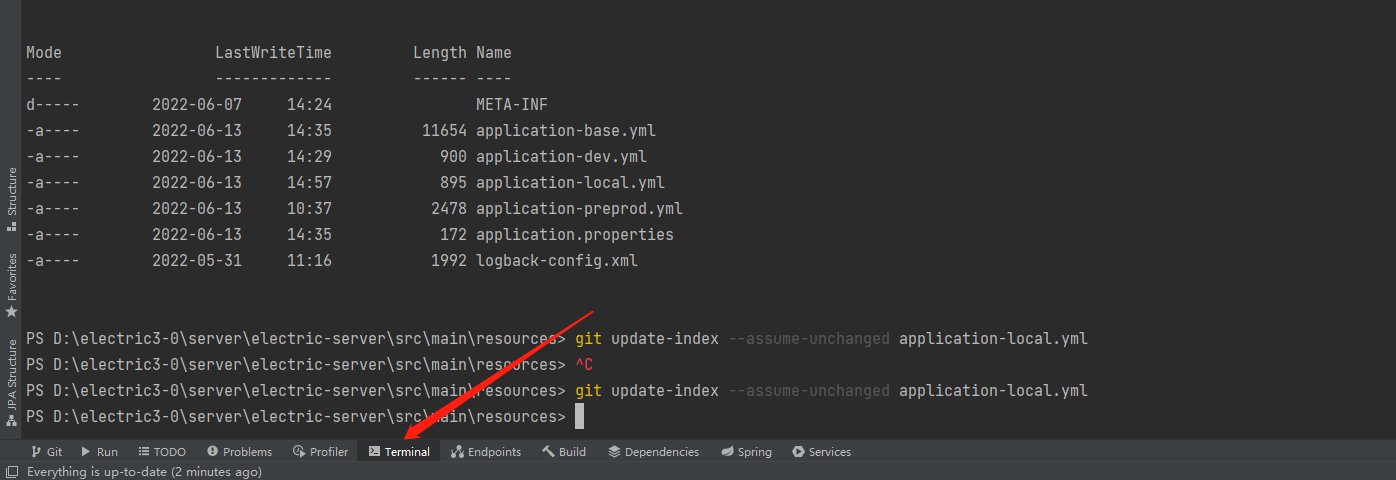This screenshot has height=480, width=1396.
Task: Click the 'Everything is up-to-date' status message
Action: pyautogui.click(x=144, y=472)
